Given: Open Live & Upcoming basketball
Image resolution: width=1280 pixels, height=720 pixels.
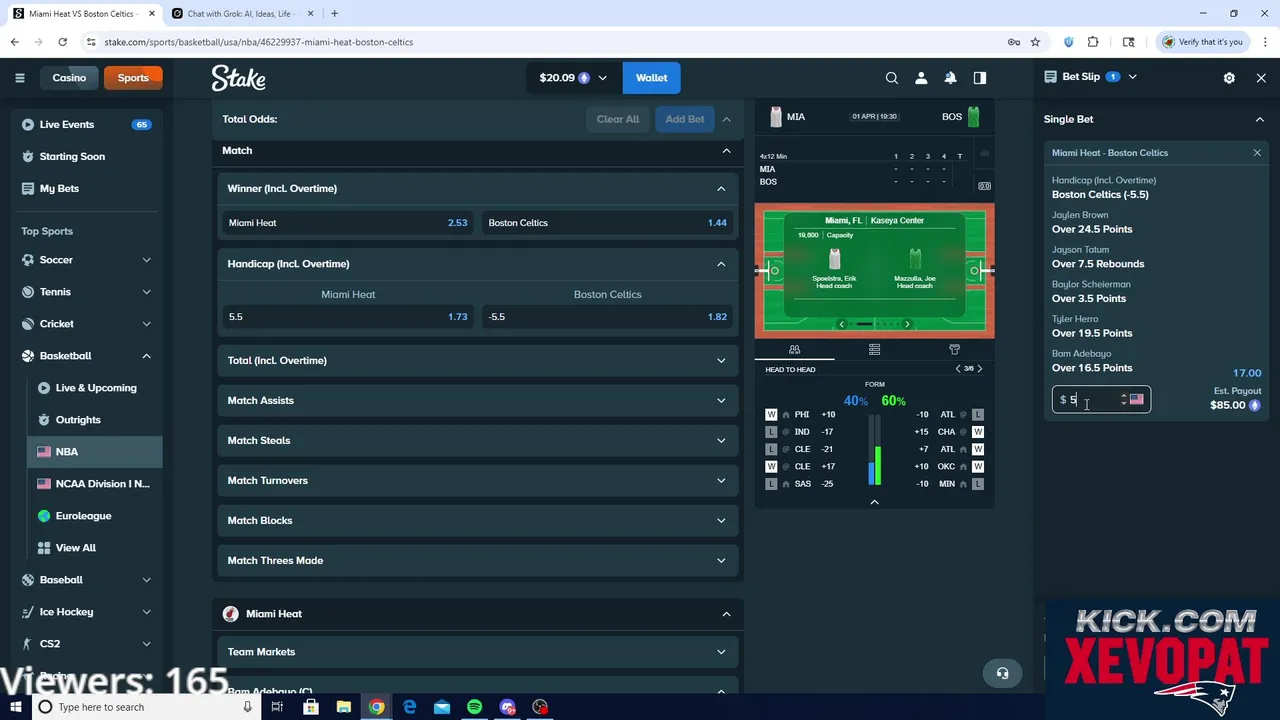Looking at the screenshot, I should [x=95, y=388].
